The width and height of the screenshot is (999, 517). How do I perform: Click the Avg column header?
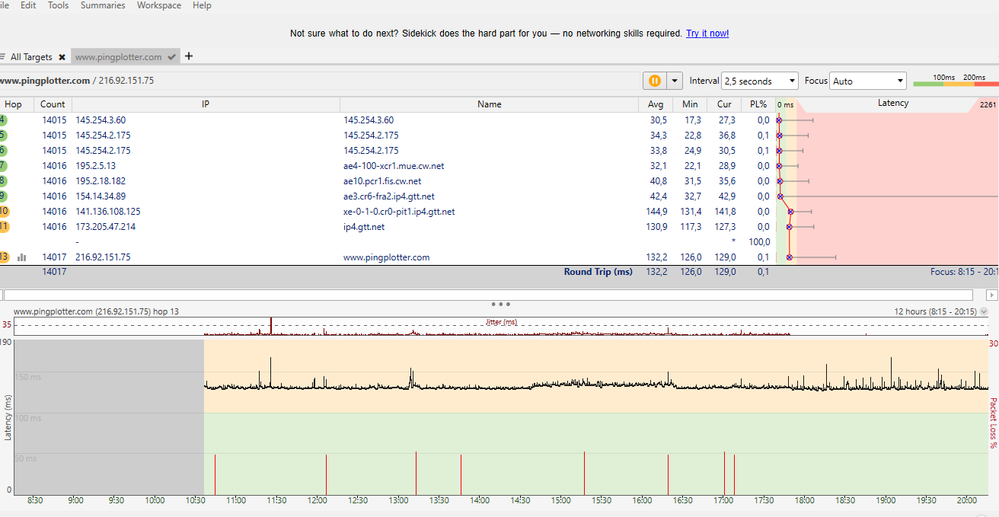click(656, 104)
